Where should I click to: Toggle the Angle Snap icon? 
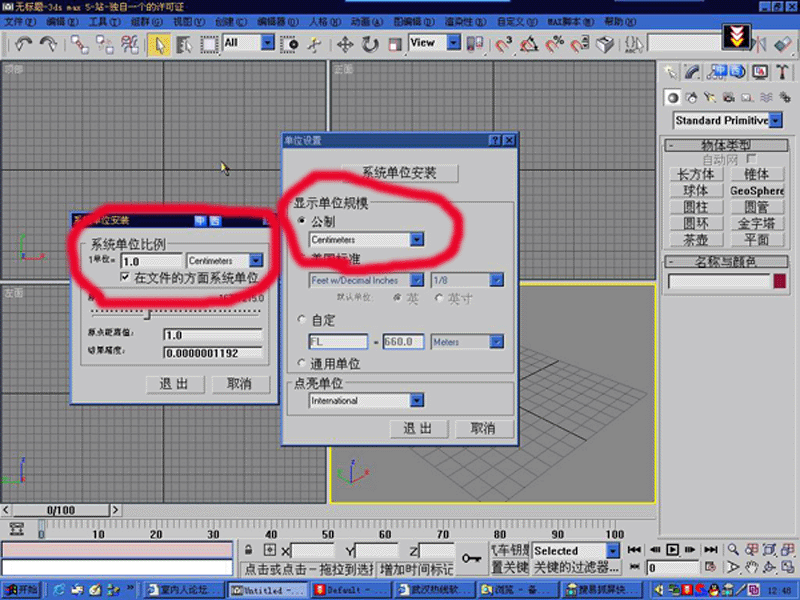(x=529, y=44)
